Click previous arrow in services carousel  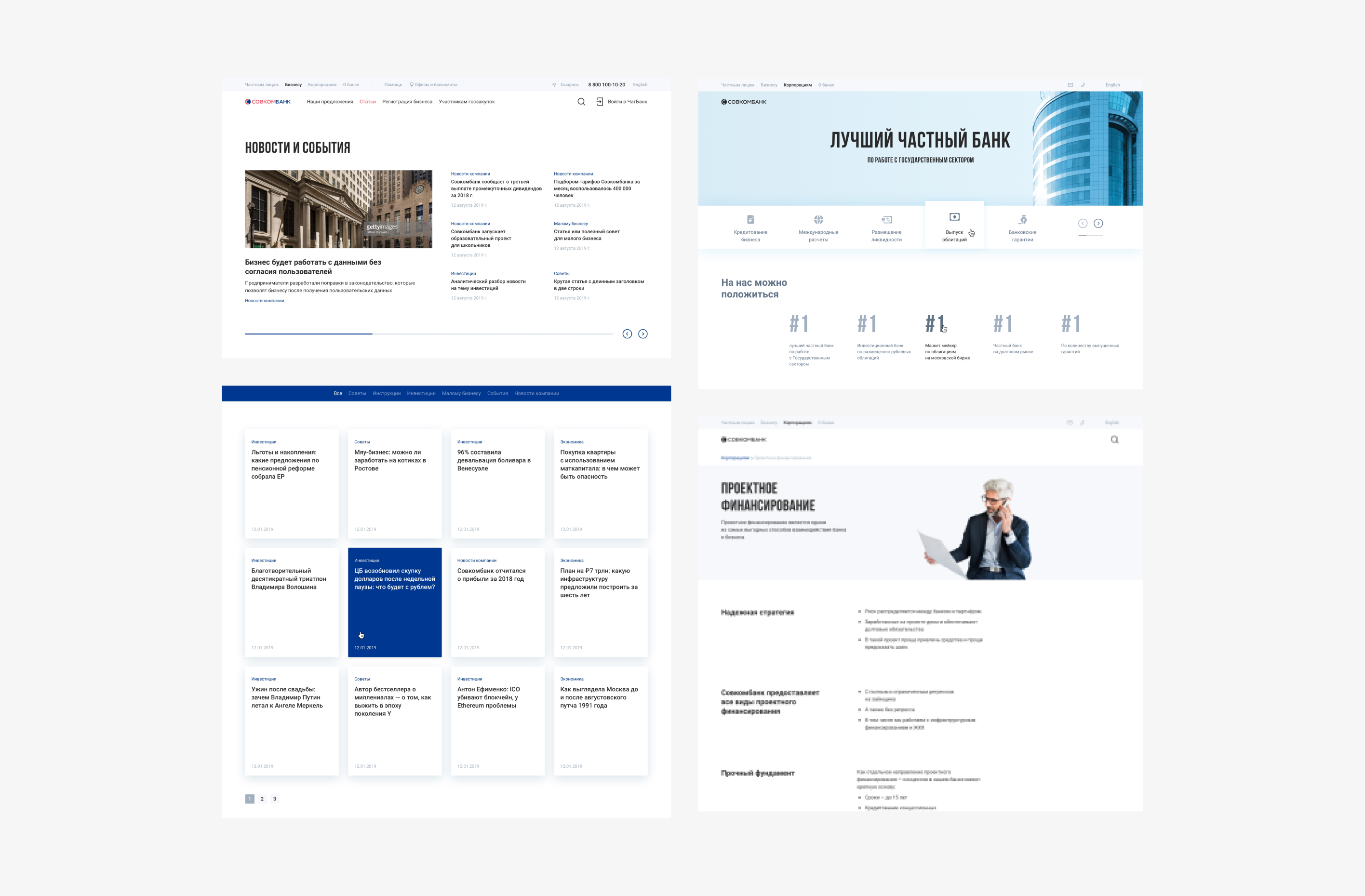pos(1083,223)
